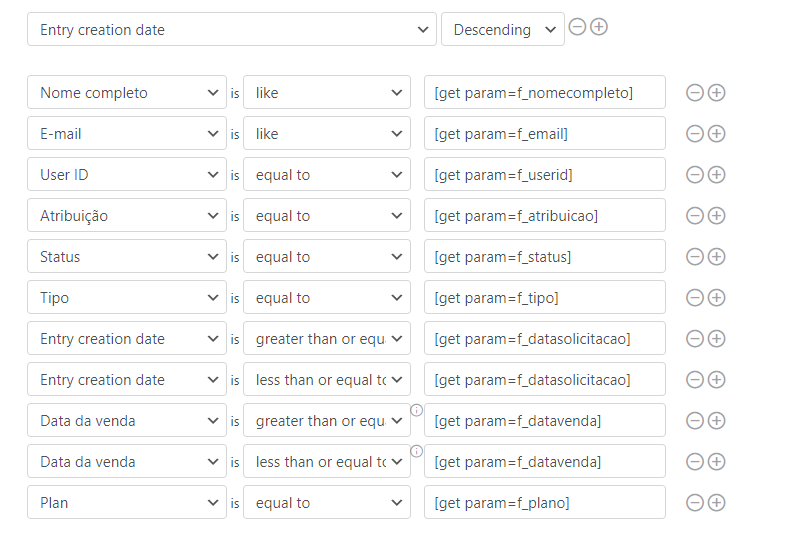This screenshot has width=794, height=533.
Task: Remove the Atribuição filter condition
Action: point(694,216)
